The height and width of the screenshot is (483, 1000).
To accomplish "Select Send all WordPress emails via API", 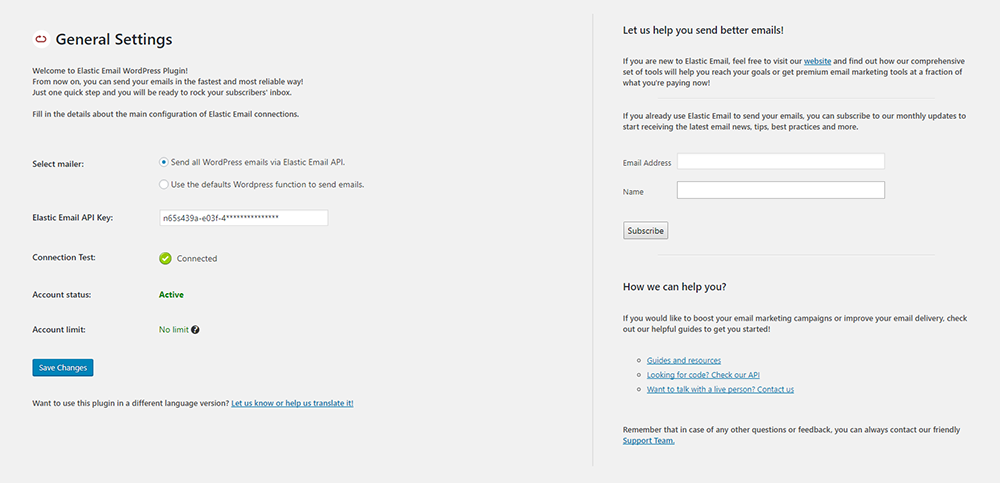I will tap(164, 161).
